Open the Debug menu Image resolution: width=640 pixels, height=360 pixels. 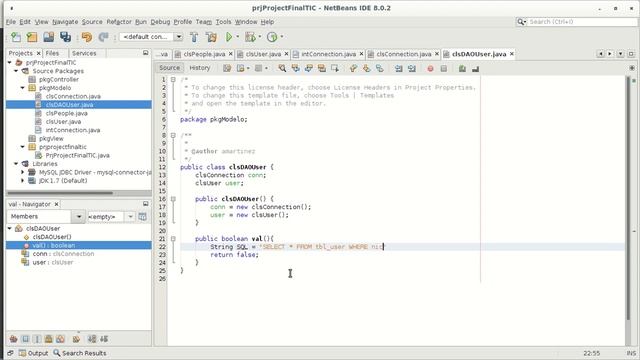point(160,22)
